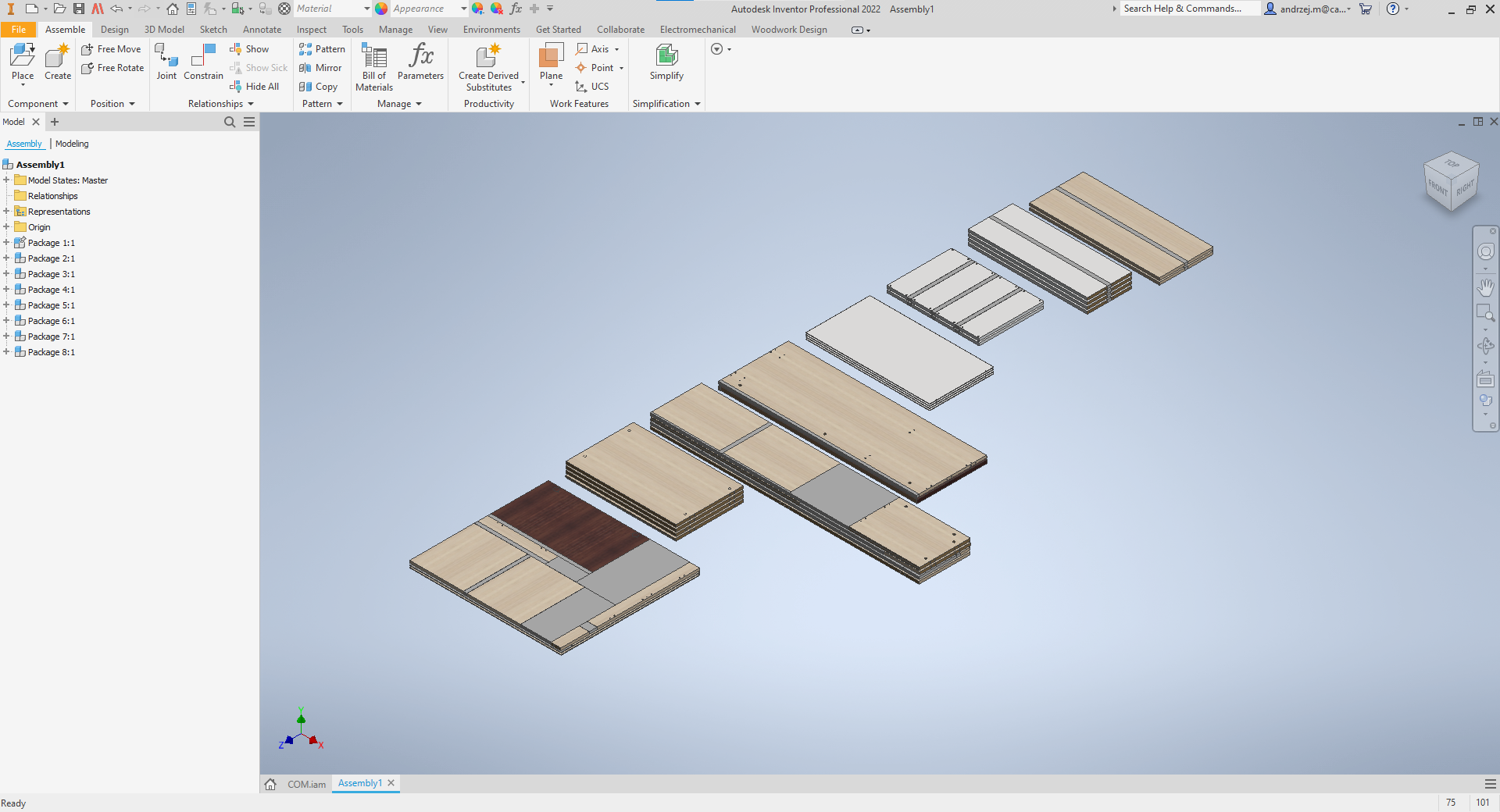1500x812 pixels.
Task: Expand the Package 1:1 tree node
Action: click(x=6, y=243)
